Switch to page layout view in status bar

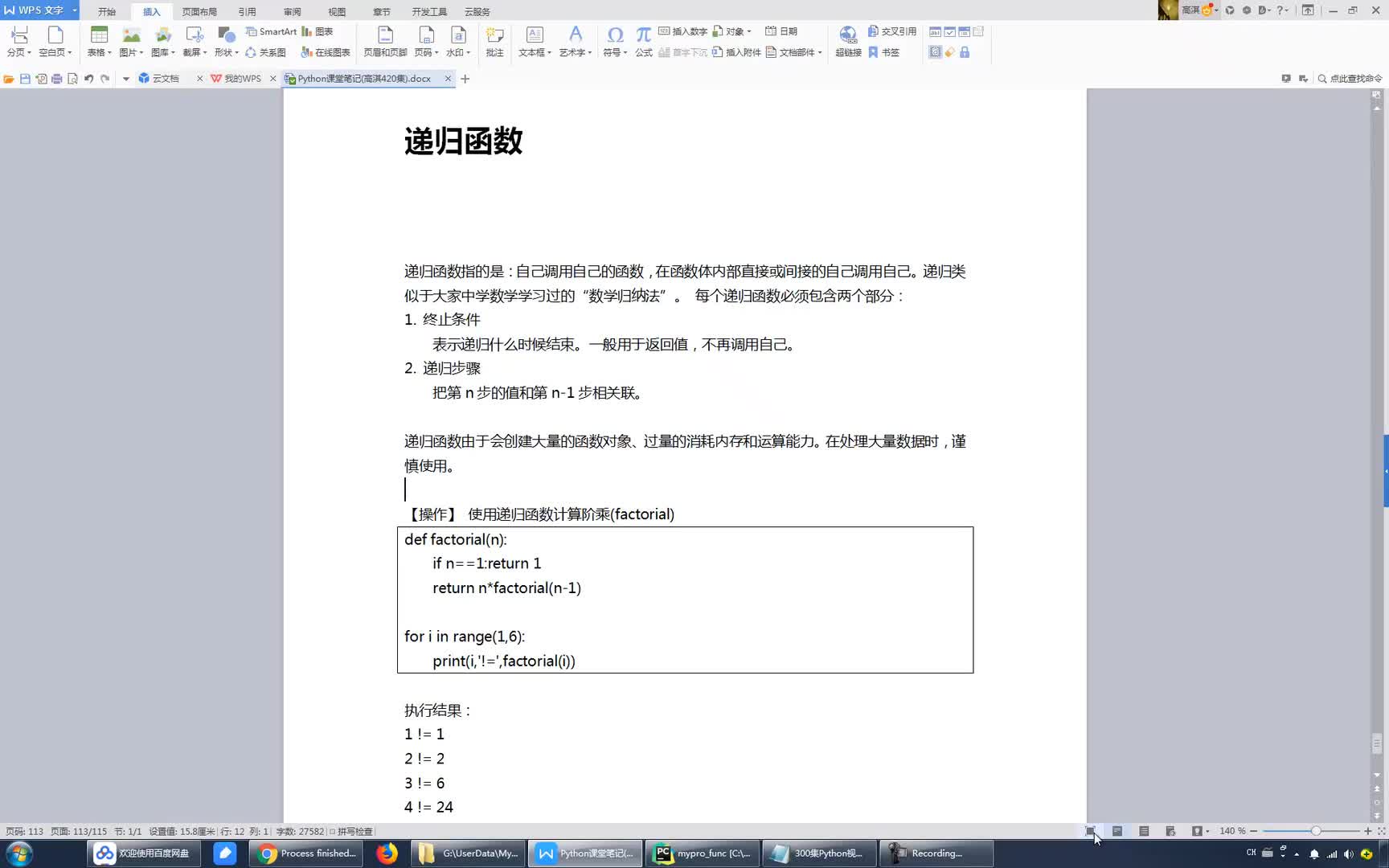[1117, 831]
